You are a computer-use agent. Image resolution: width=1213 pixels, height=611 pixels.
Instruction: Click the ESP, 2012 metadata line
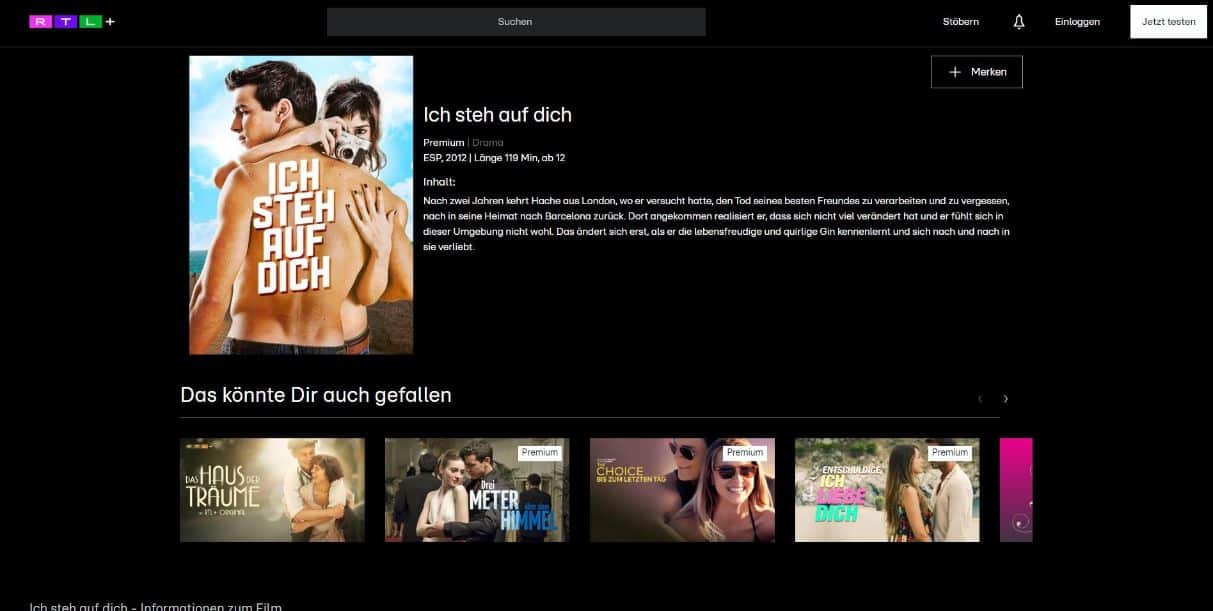pos(494,158)
